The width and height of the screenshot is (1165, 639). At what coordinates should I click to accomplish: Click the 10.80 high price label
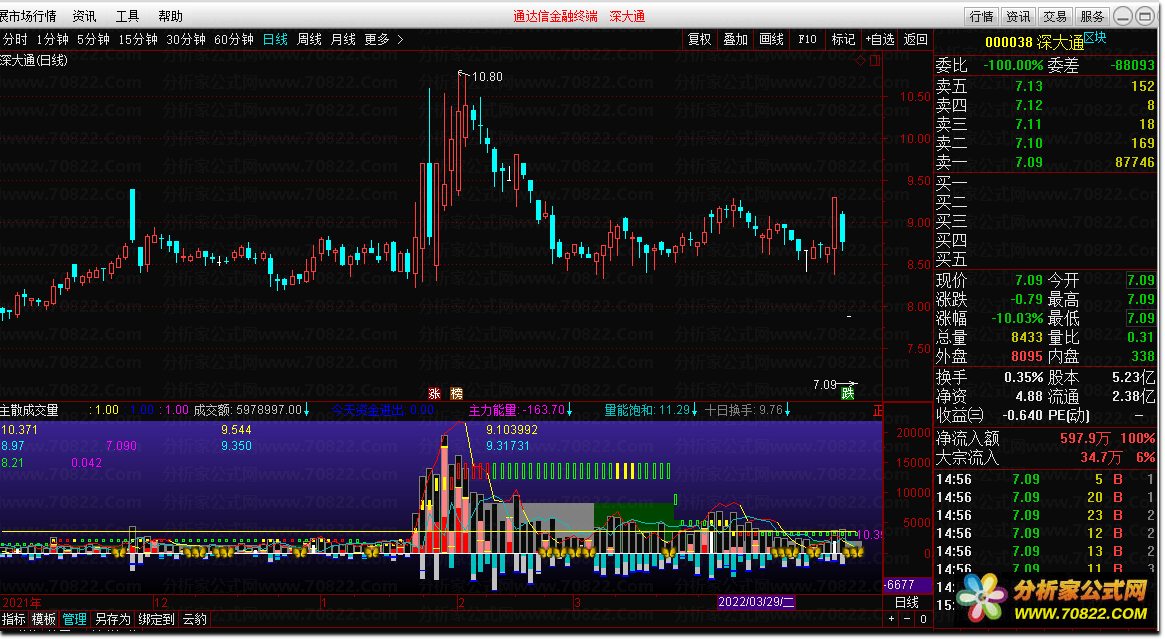[487, 77]
